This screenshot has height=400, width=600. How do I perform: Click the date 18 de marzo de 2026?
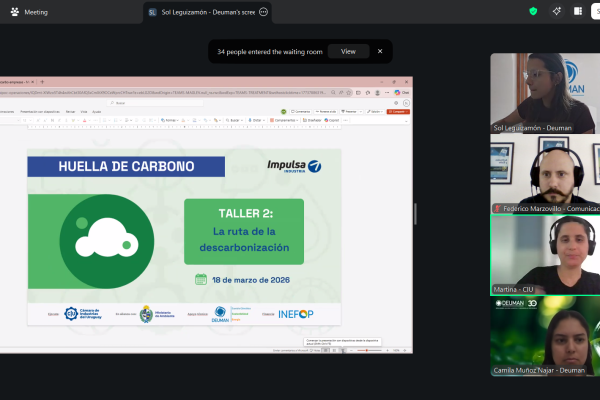click(x=251, y=280)
